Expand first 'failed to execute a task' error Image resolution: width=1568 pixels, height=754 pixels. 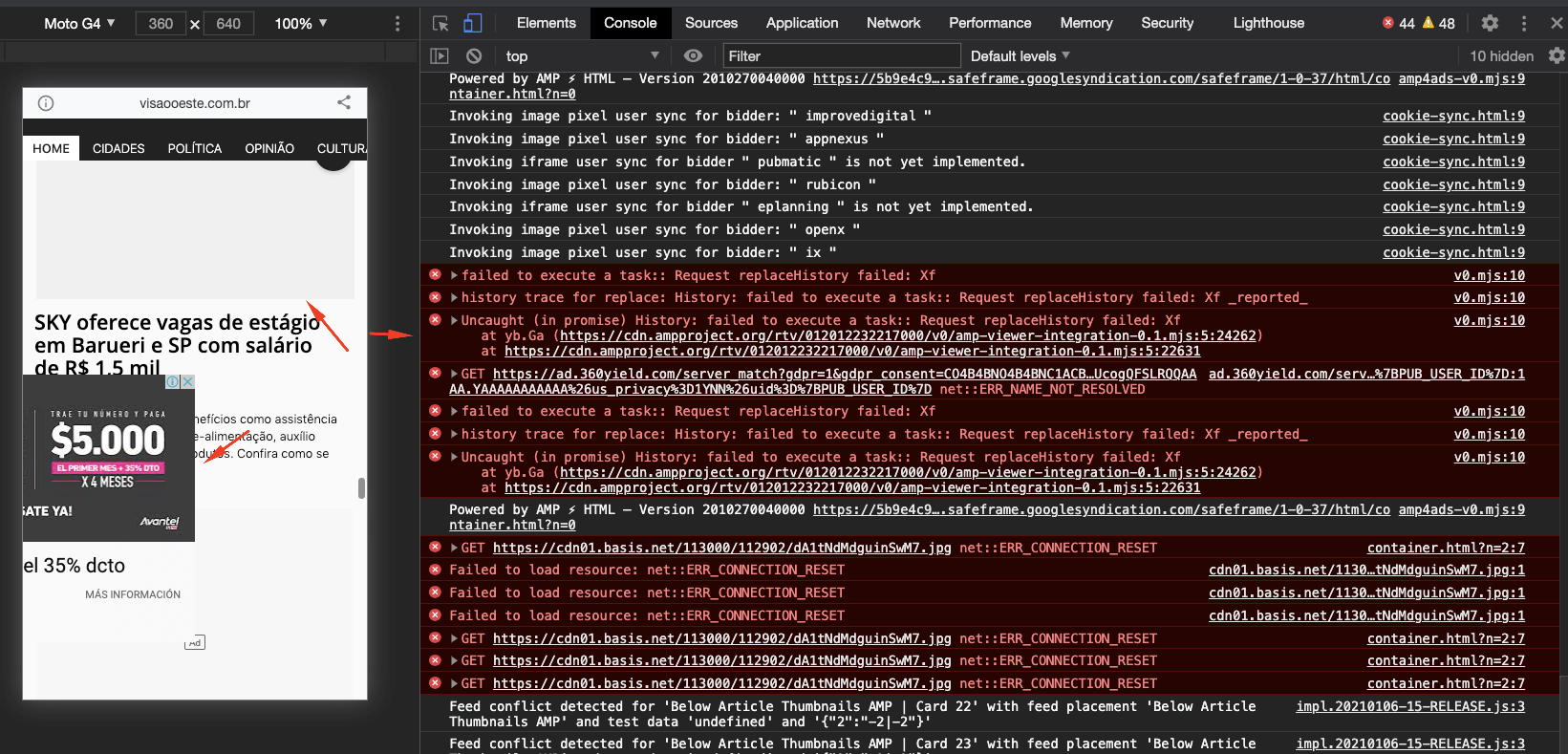(x=455, y=275)
